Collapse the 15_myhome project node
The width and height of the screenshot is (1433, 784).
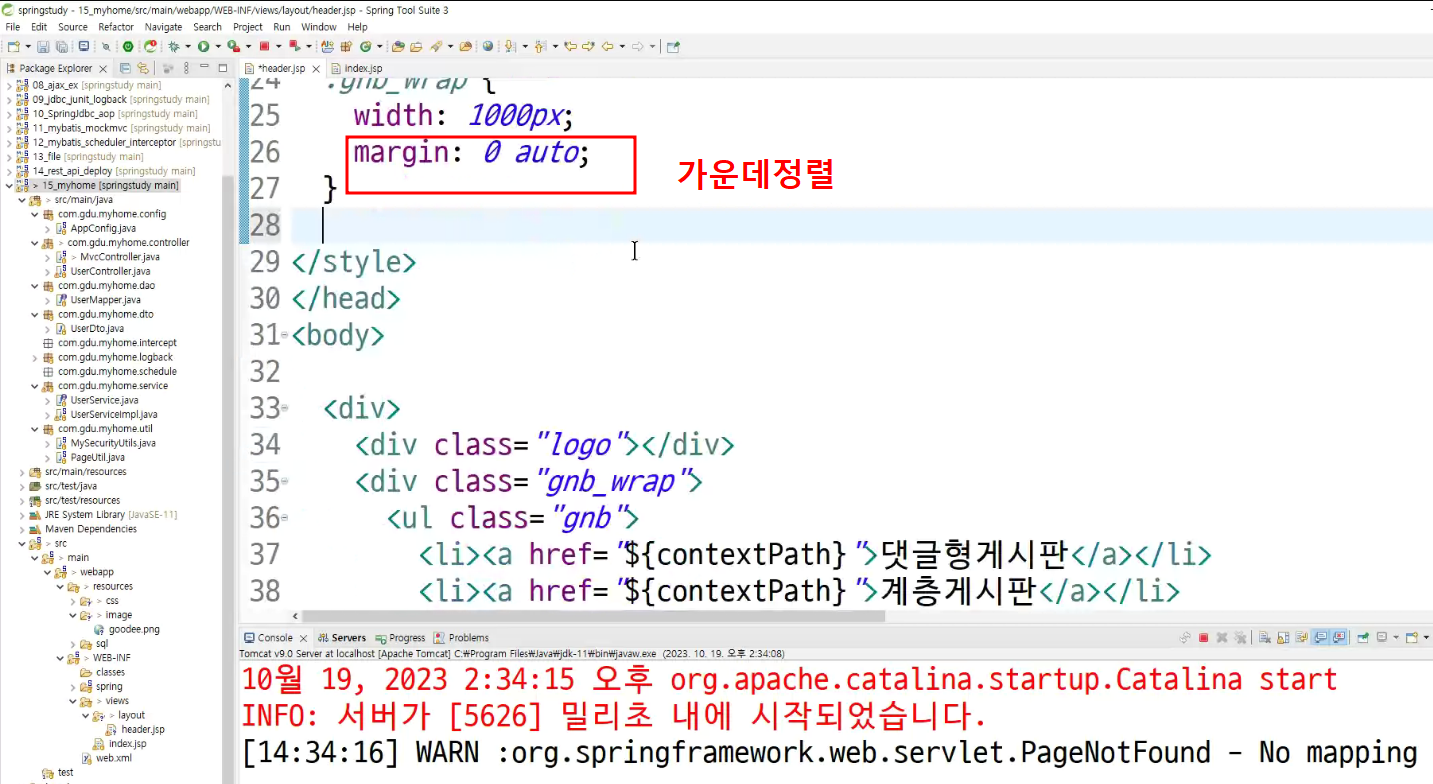click(9, 186)
